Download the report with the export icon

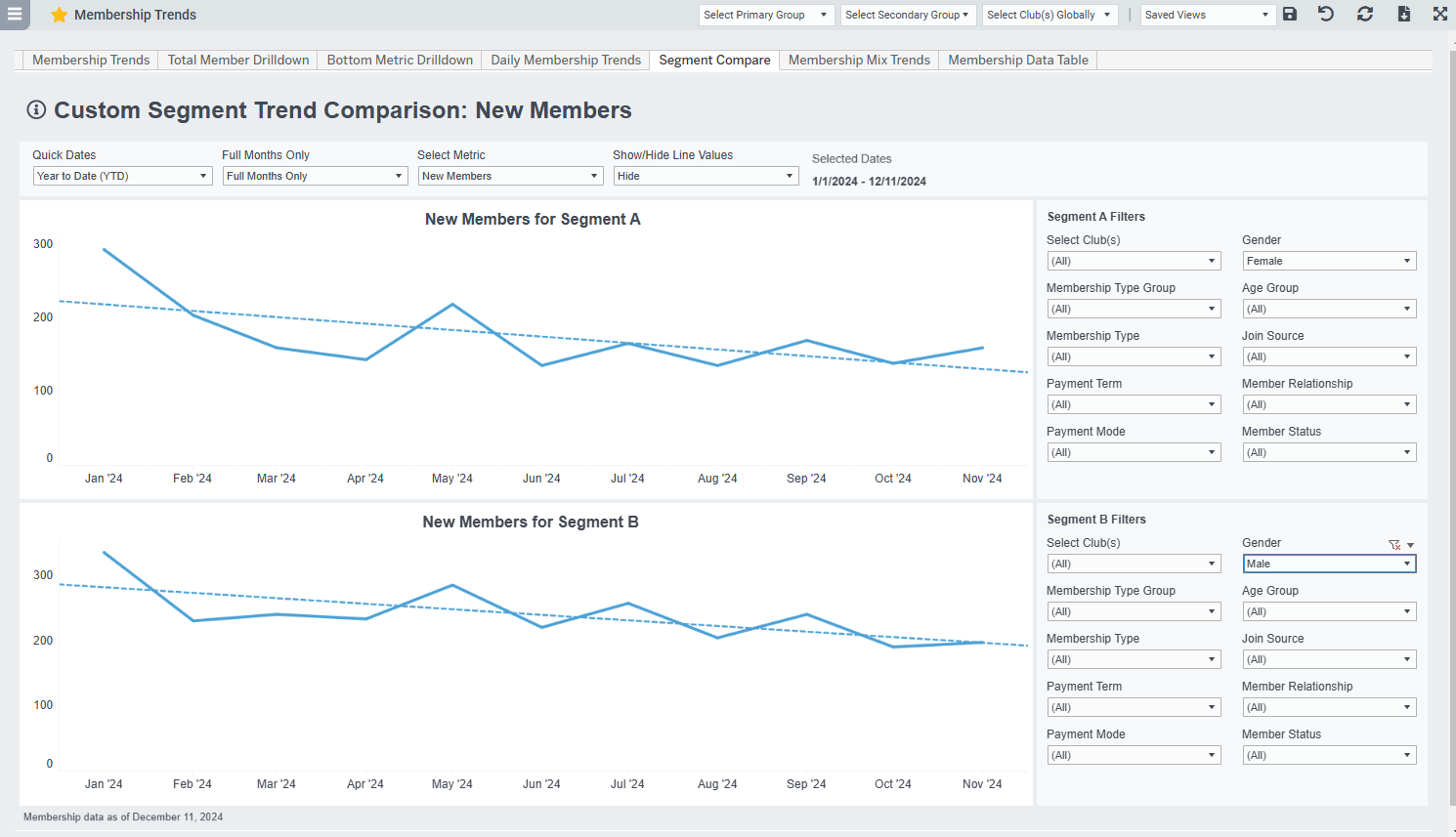tap(1403, 15)
